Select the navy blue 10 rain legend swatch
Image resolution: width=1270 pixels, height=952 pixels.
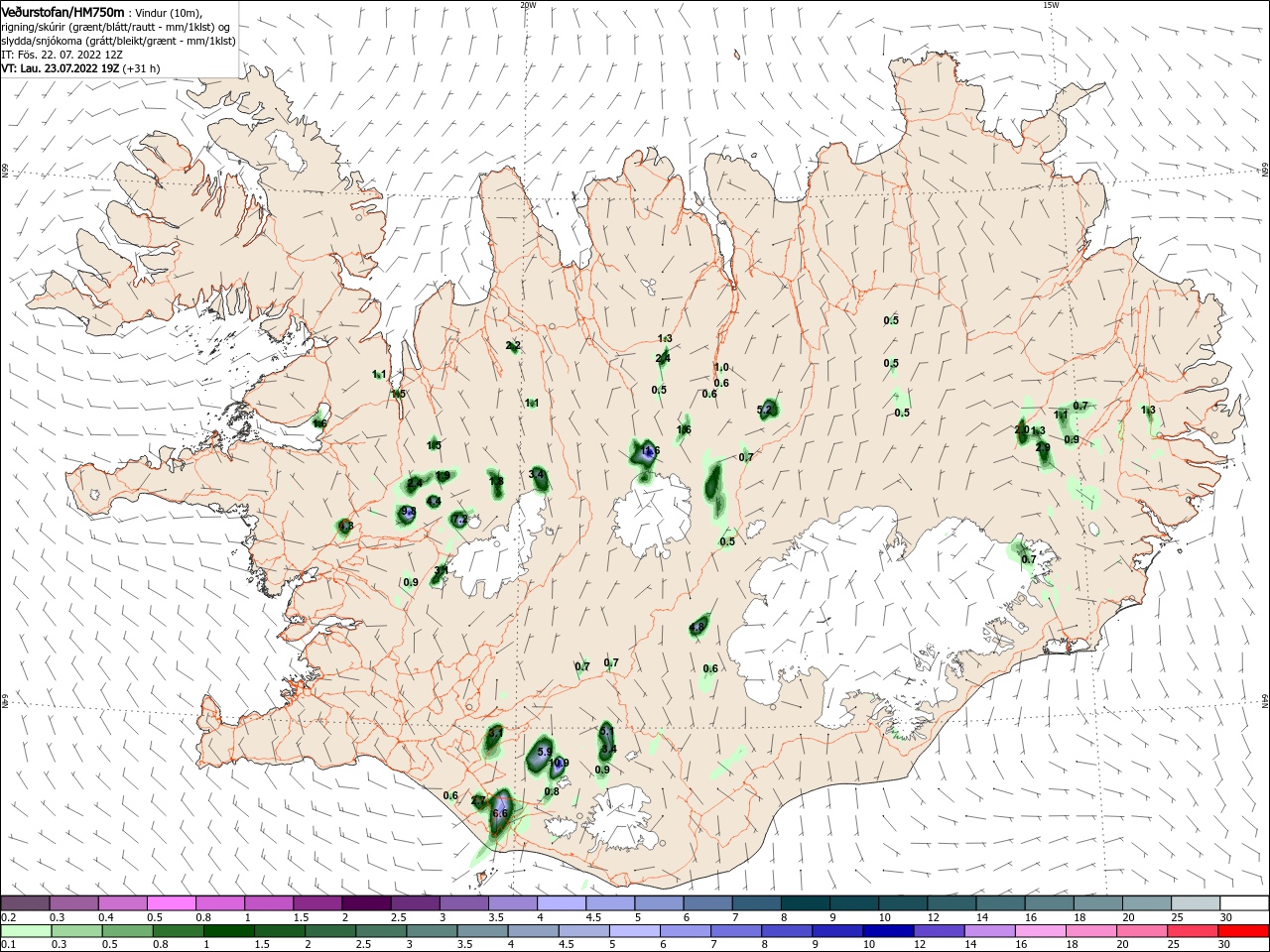(888, 931)
